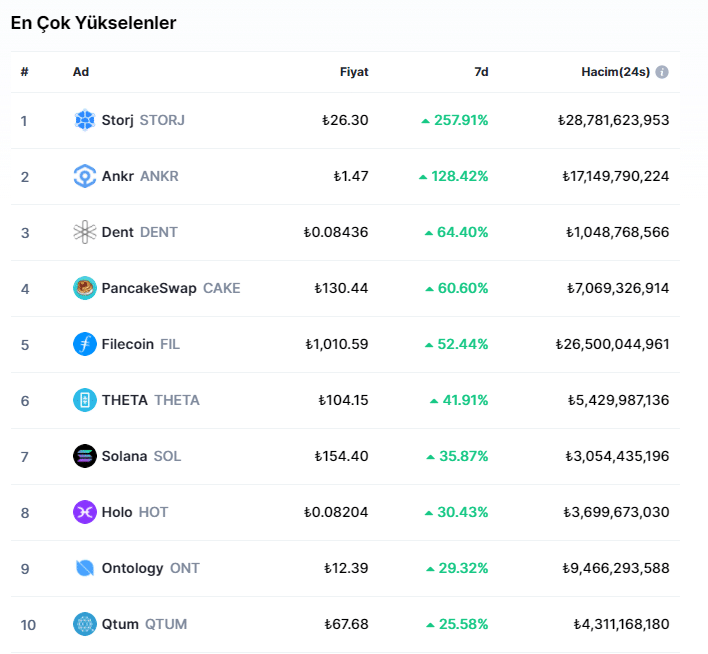This screenshot has width=708, height=654.
Task: Sort by the Fiyat column header
Action: coord(354,72)
